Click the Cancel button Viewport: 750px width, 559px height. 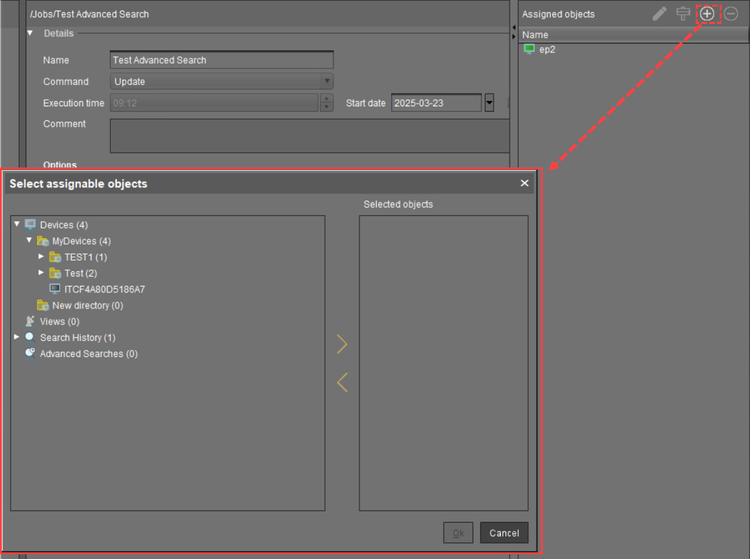coord(504,533)
